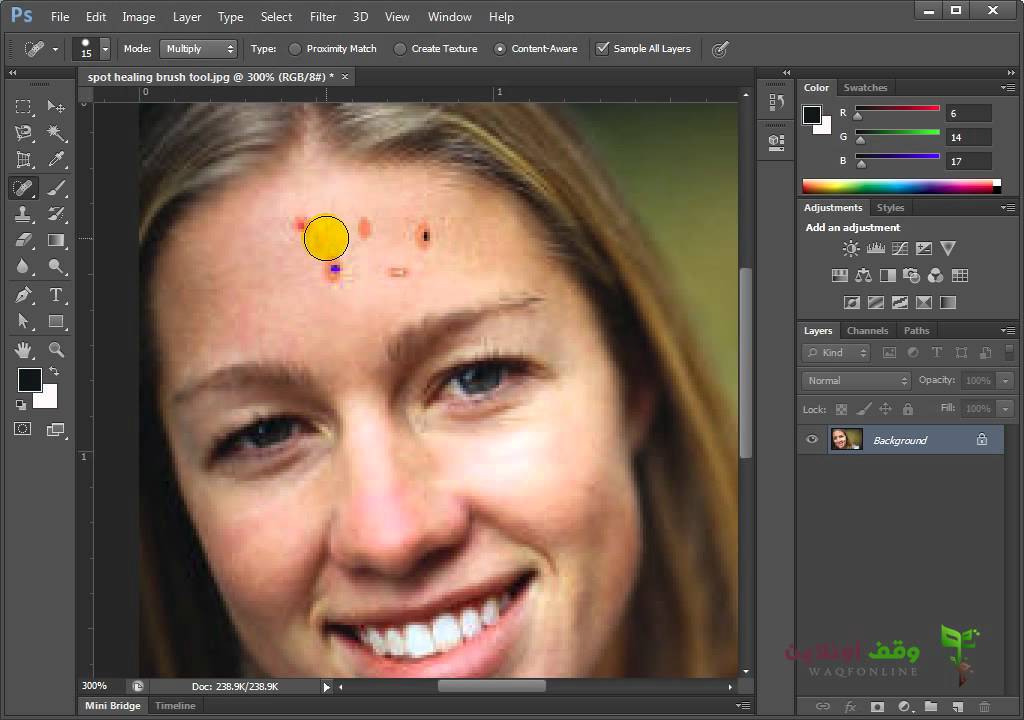Select the Spot Healing Brush tool in toolbox
This screenshot has height=720, width=1024.
(x=24, y=188)
